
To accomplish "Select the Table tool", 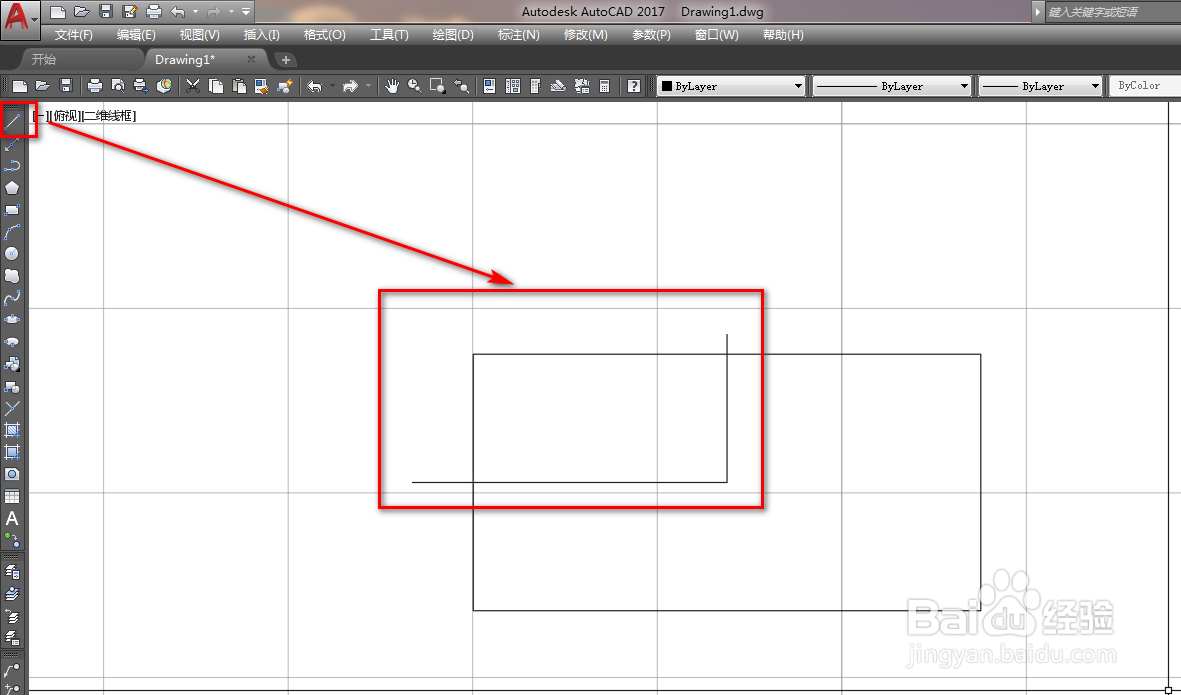I will (x=12, y=496).
